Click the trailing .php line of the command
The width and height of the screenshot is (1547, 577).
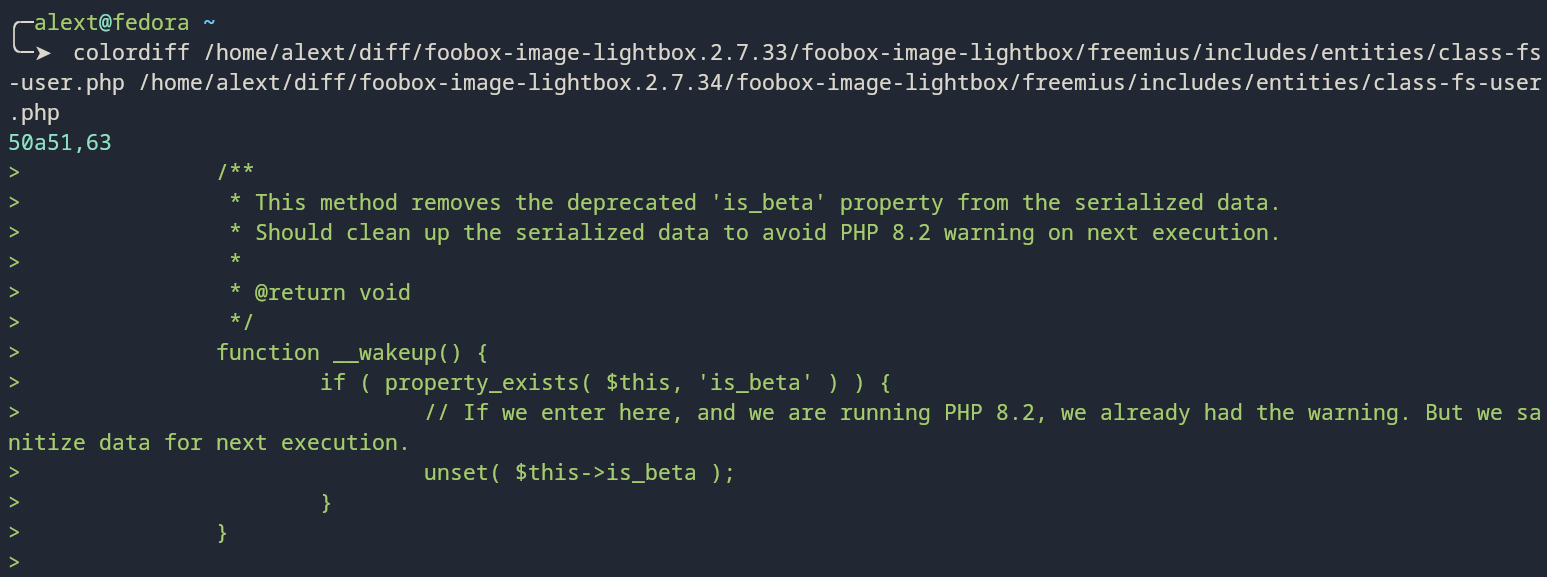(34, 112)
